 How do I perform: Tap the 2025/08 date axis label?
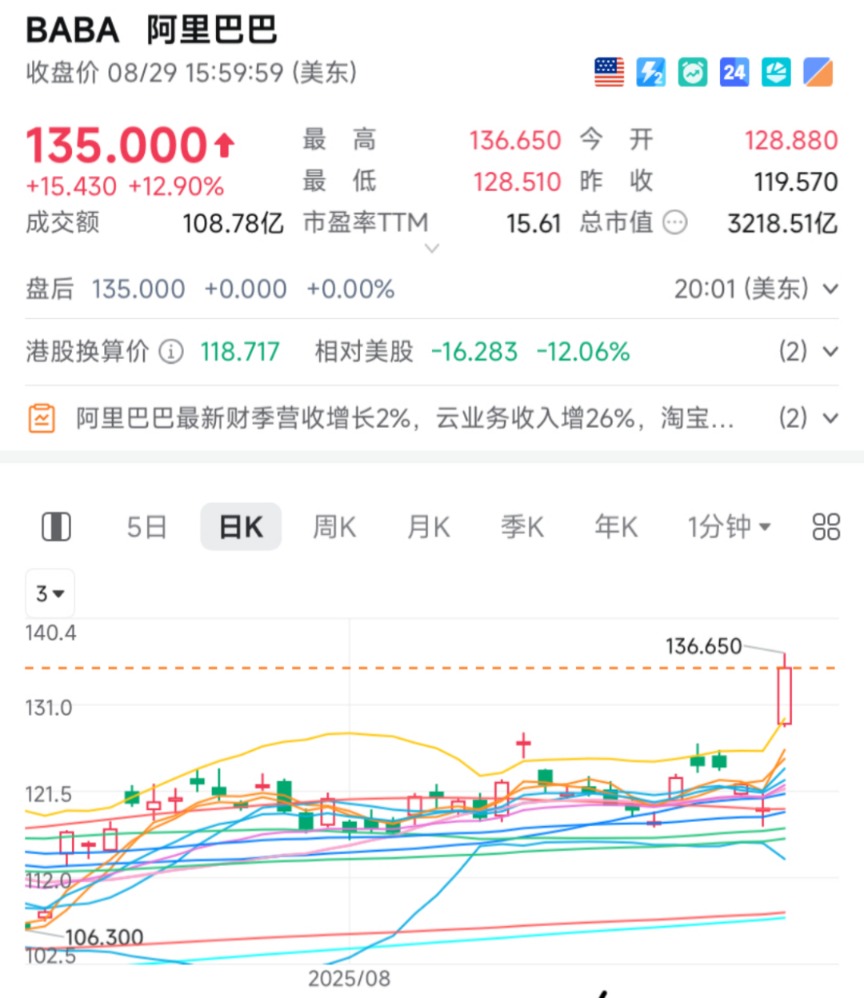point(349,979)
